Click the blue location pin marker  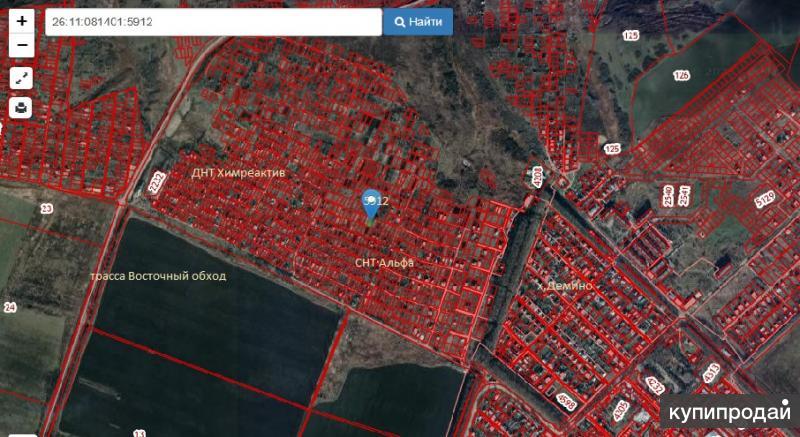371,203
